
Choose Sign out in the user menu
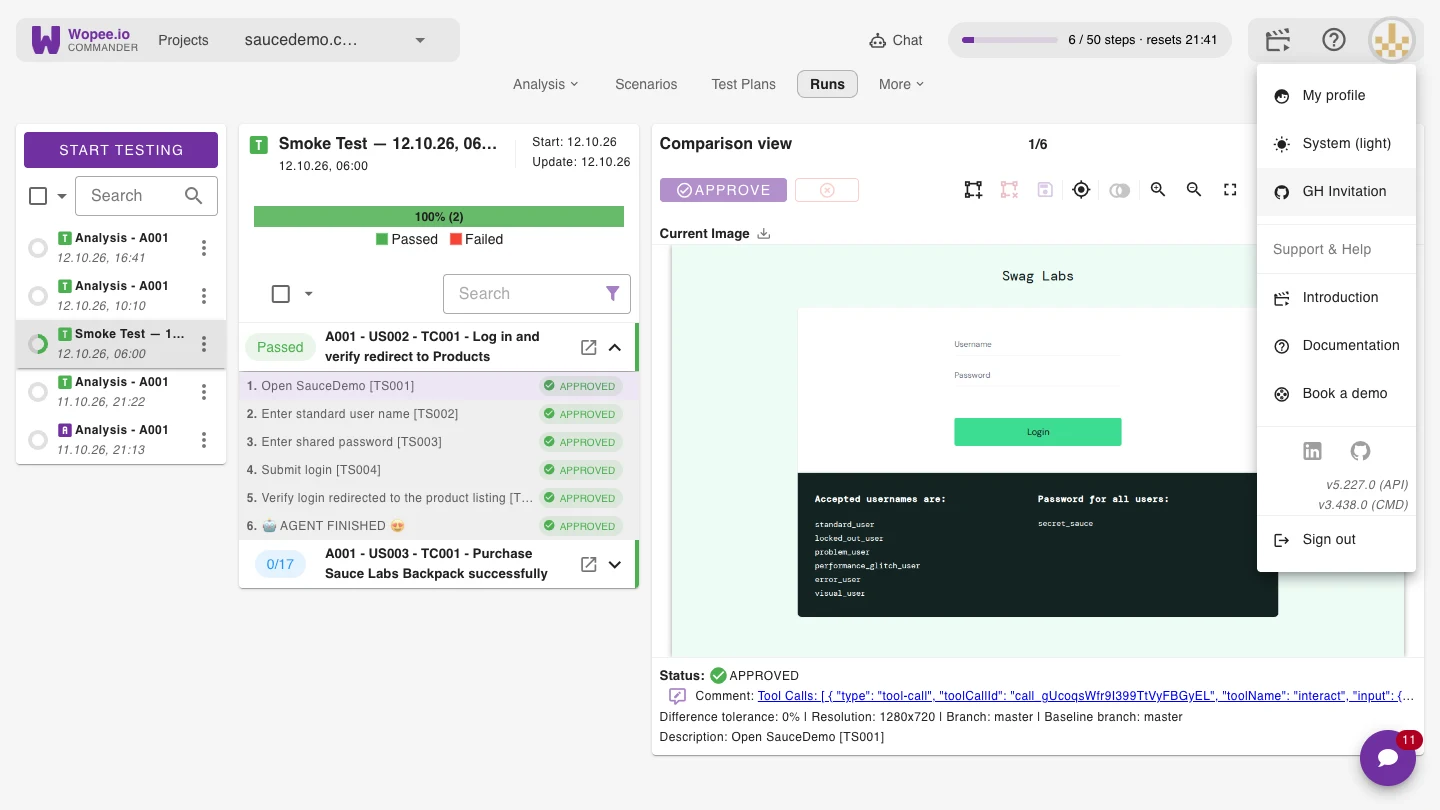(1336, 539)
